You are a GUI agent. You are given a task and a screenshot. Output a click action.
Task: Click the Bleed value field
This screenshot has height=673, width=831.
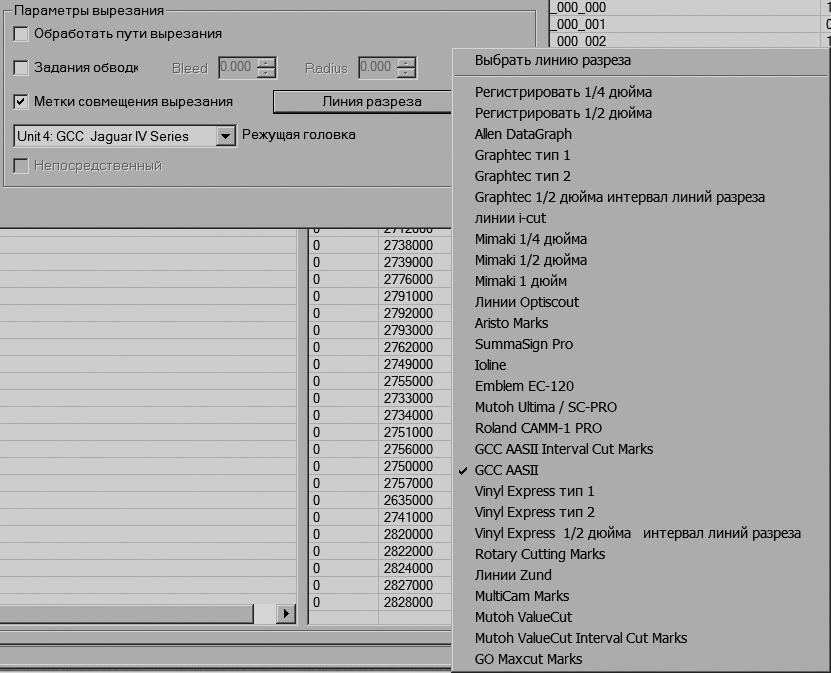tap(237, 67)
